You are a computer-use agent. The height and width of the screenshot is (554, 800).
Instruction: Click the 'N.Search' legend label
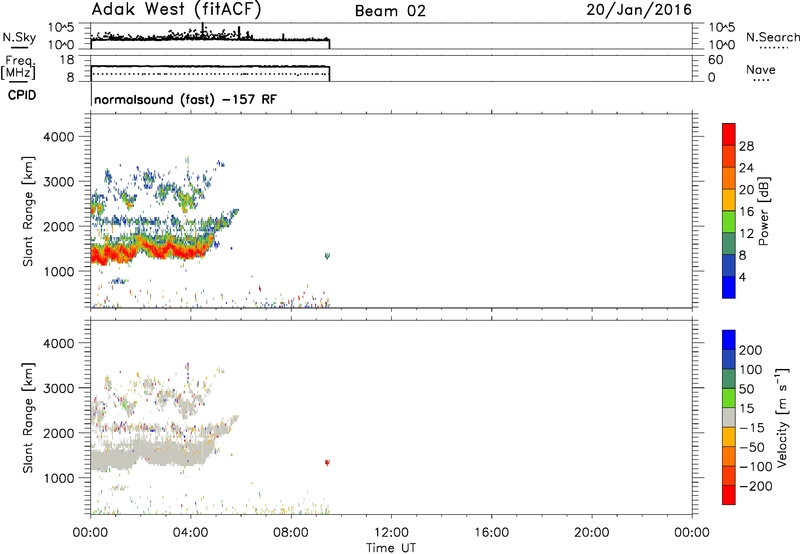(x=772, y=37)
